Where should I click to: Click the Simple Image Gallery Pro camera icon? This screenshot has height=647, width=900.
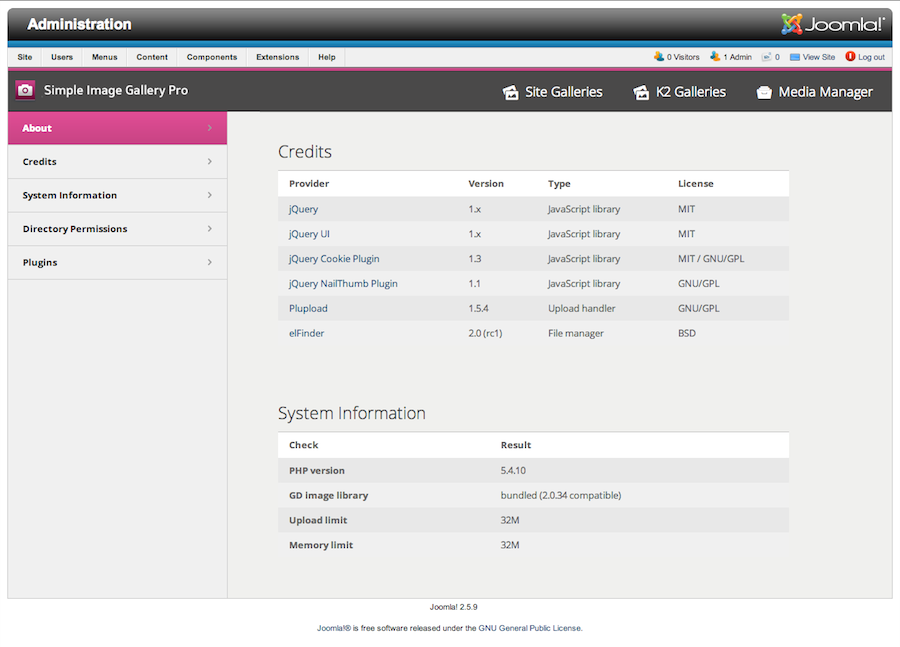(x=25, y=90)
